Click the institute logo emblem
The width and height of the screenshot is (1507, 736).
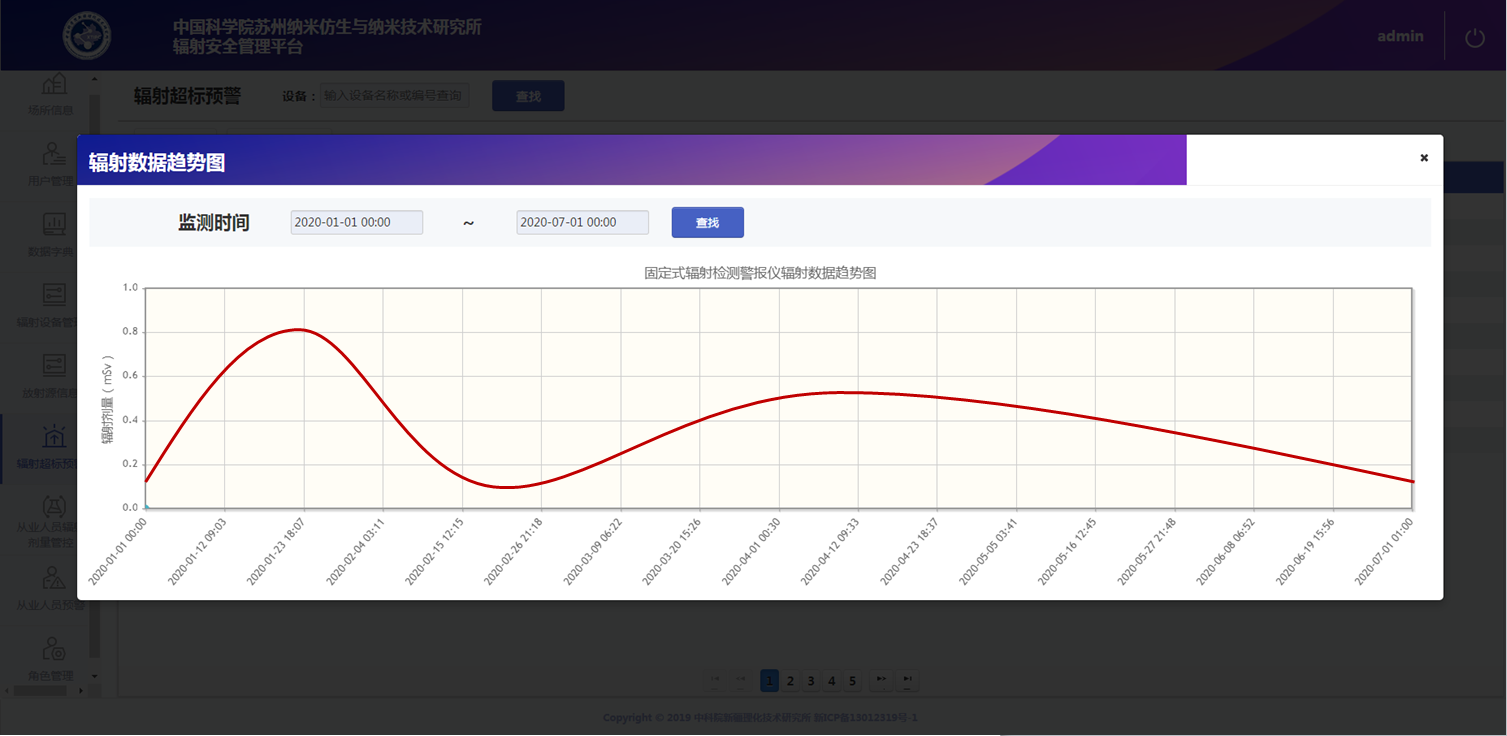(x=88, y=36)
